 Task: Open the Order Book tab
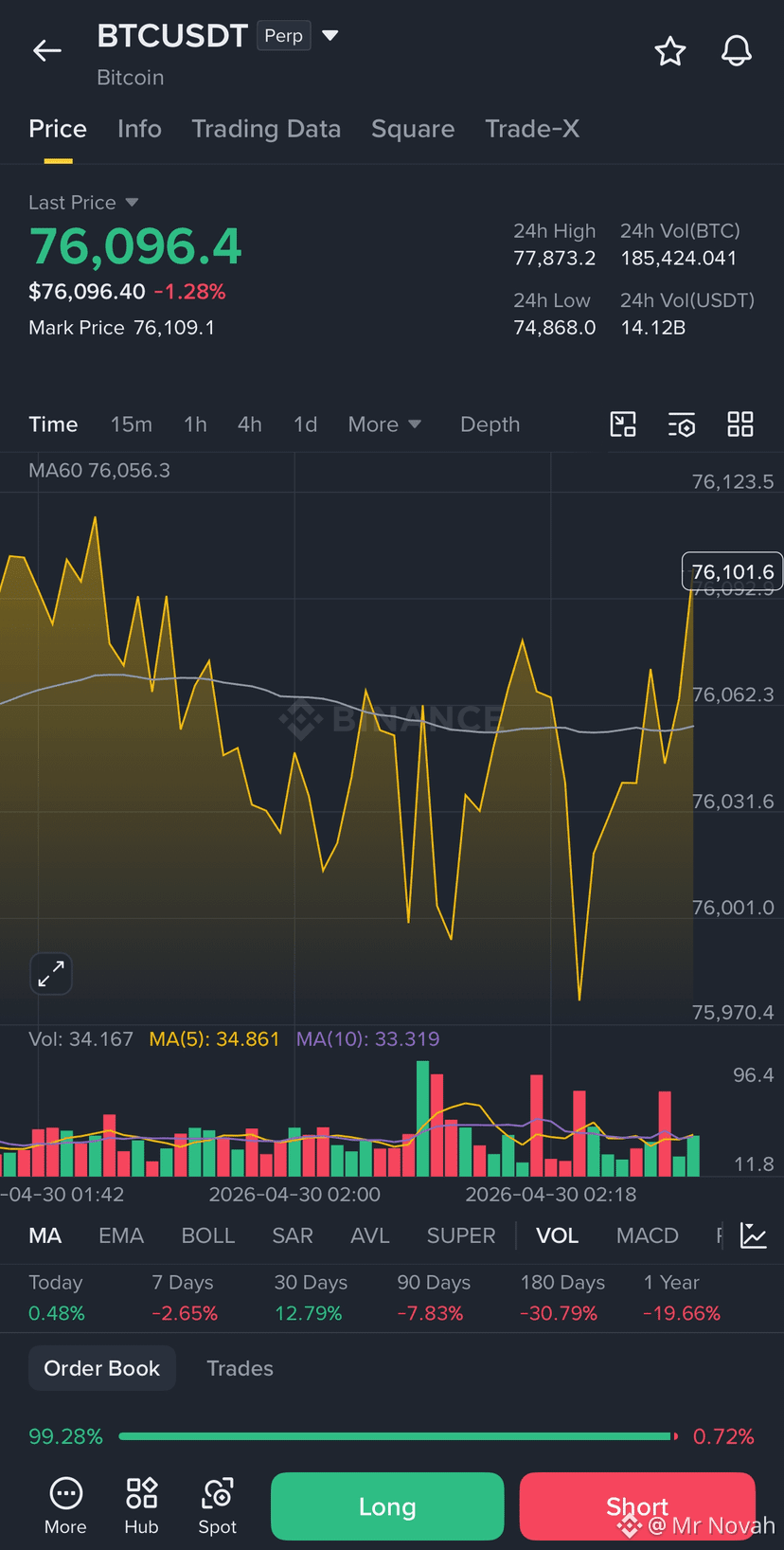102,1368
